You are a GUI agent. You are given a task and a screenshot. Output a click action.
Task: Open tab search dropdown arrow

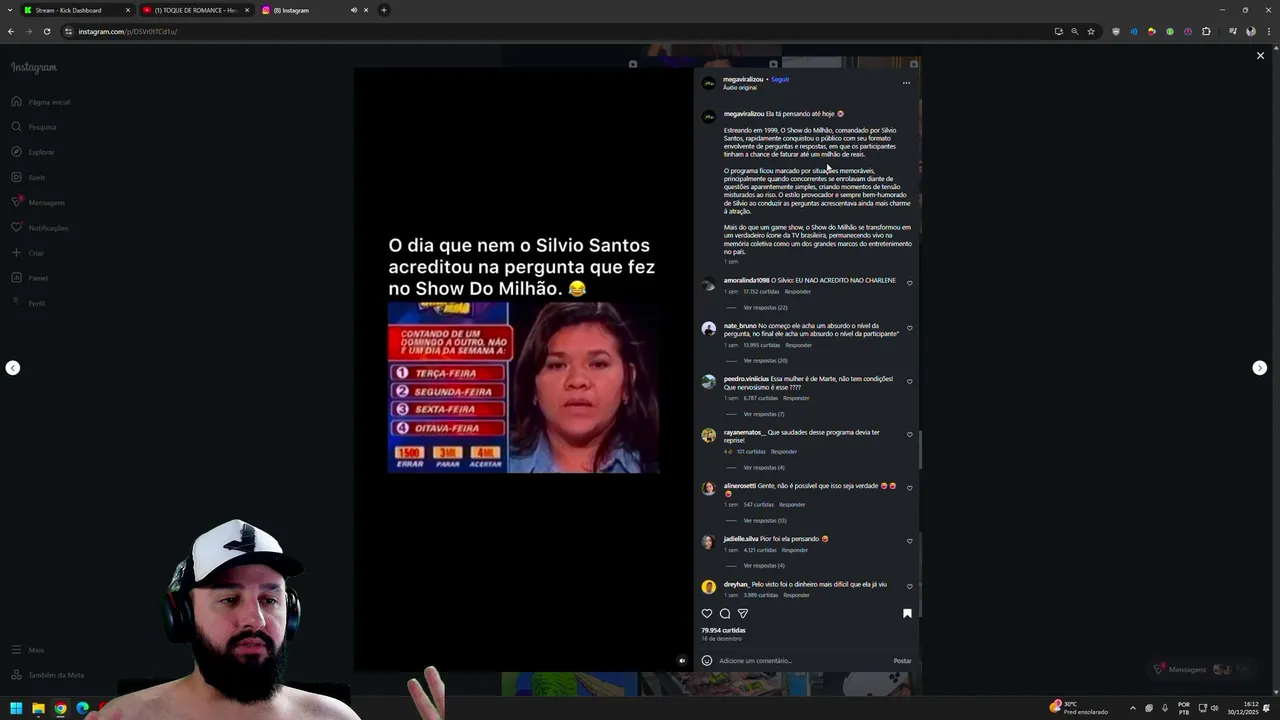coord(10,10)
